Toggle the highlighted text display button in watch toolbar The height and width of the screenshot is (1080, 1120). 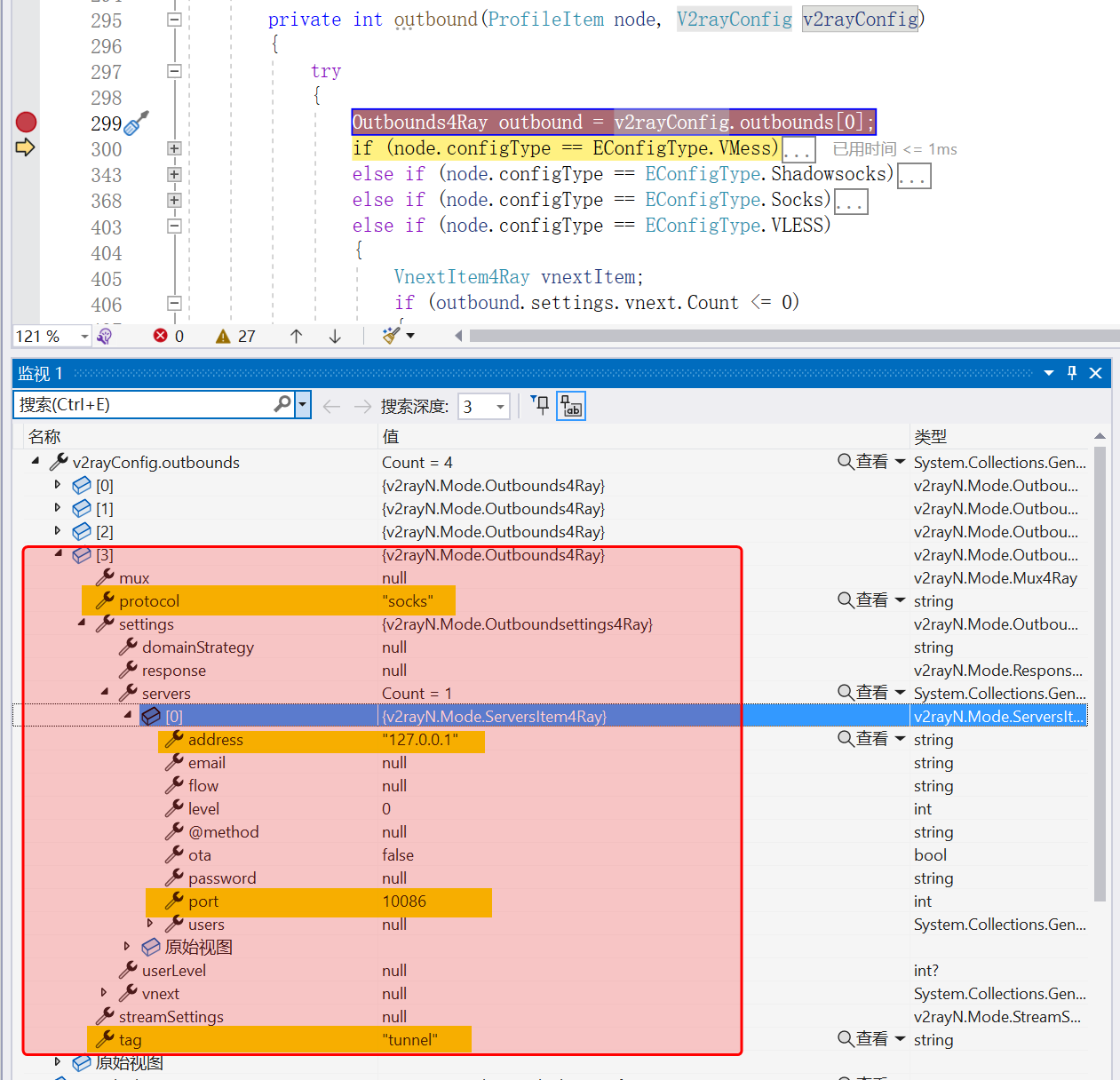click(x=571, y=406)
